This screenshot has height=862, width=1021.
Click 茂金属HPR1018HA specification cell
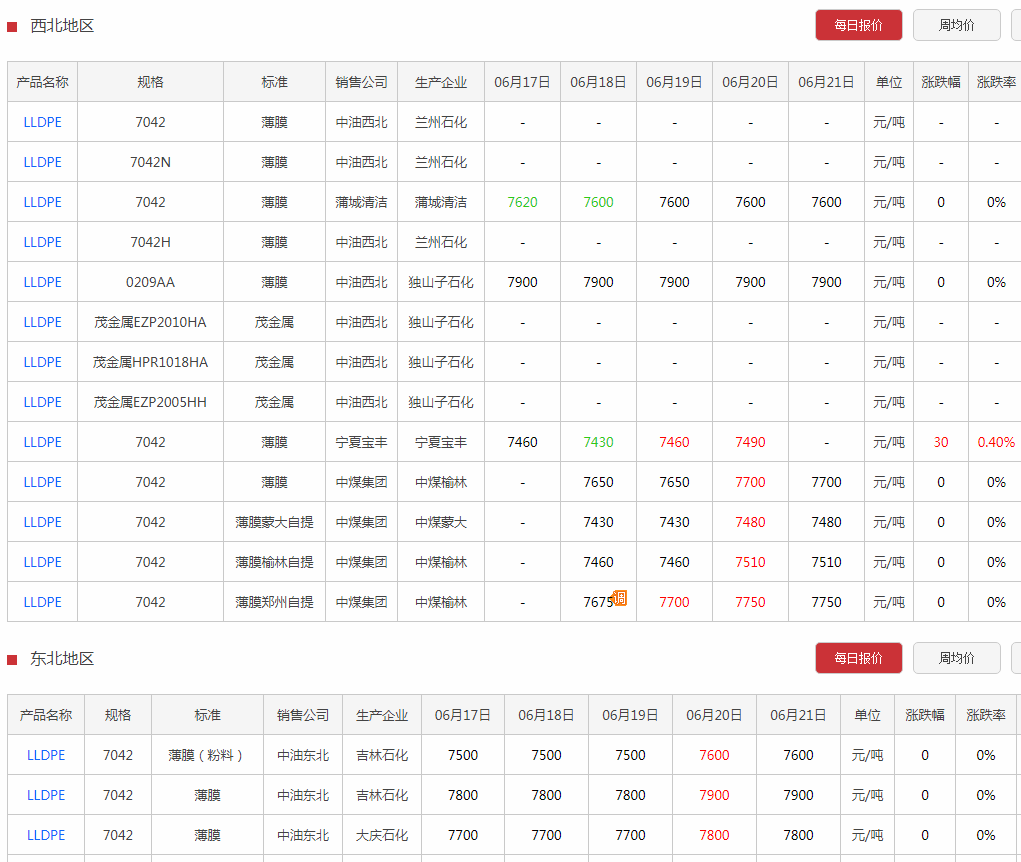click(x=150, y=362)
